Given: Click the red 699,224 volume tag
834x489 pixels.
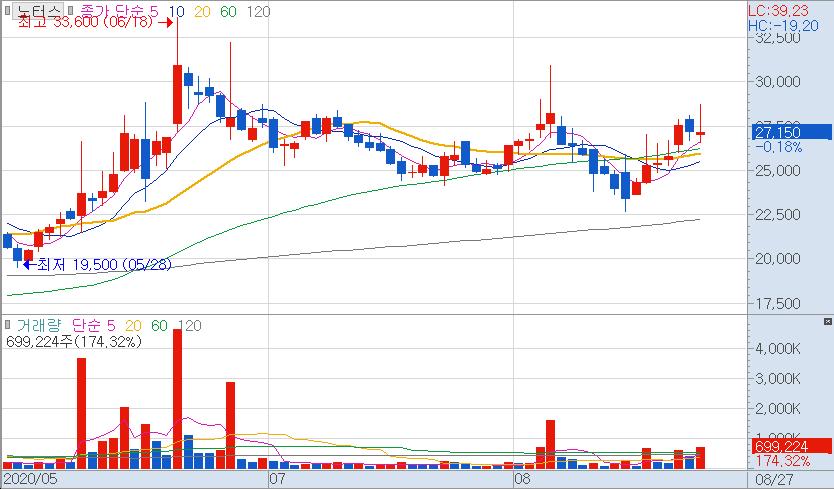Looking at the screenshot, I should click(792, 446).
